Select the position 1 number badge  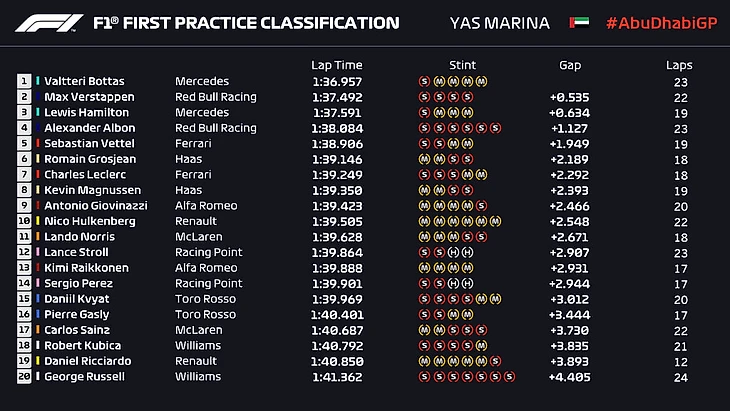pyautogui.click(x=24, y=81)
